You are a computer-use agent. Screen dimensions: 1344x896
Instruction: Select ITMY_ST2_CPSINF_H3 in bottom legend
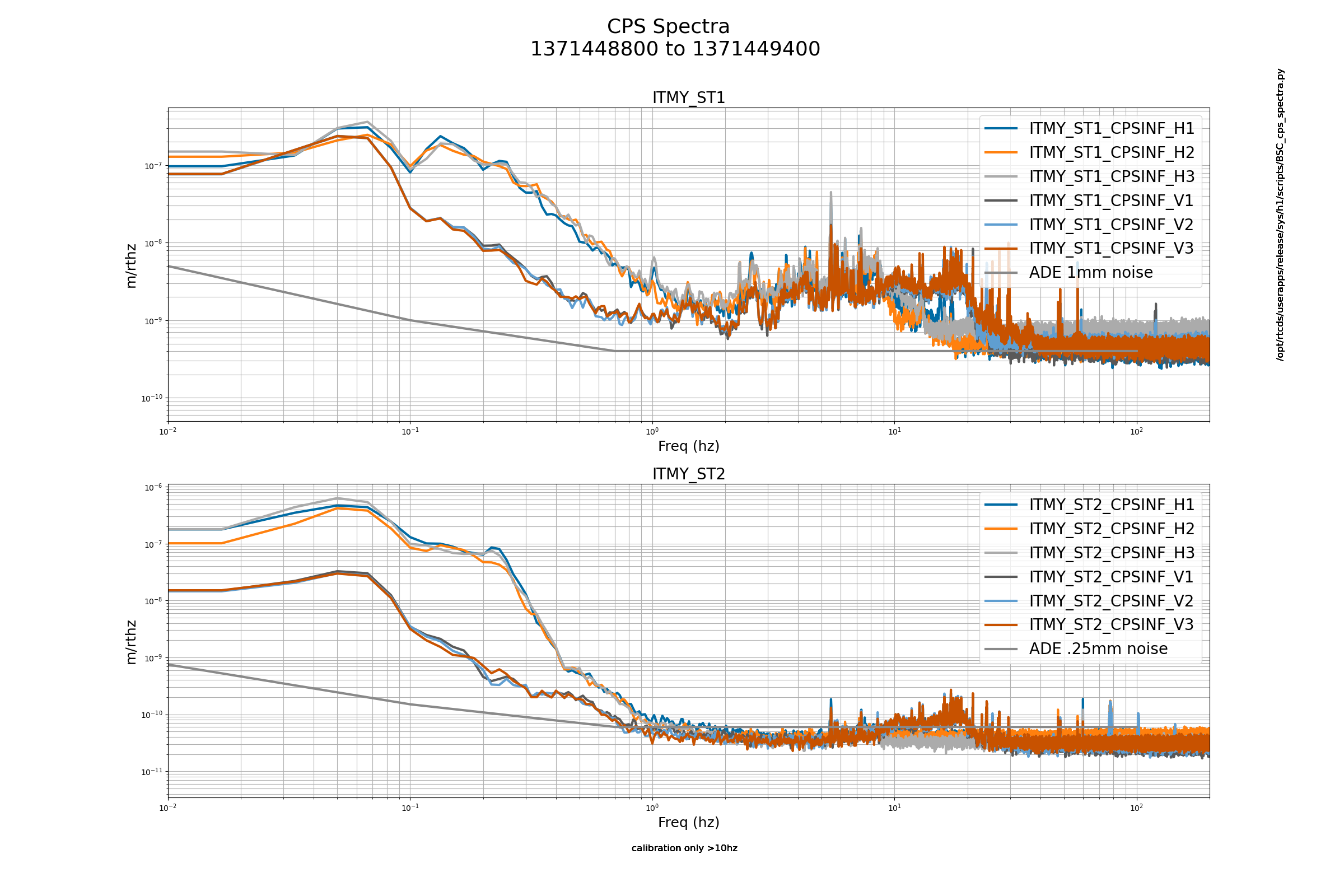[1111, 553]
